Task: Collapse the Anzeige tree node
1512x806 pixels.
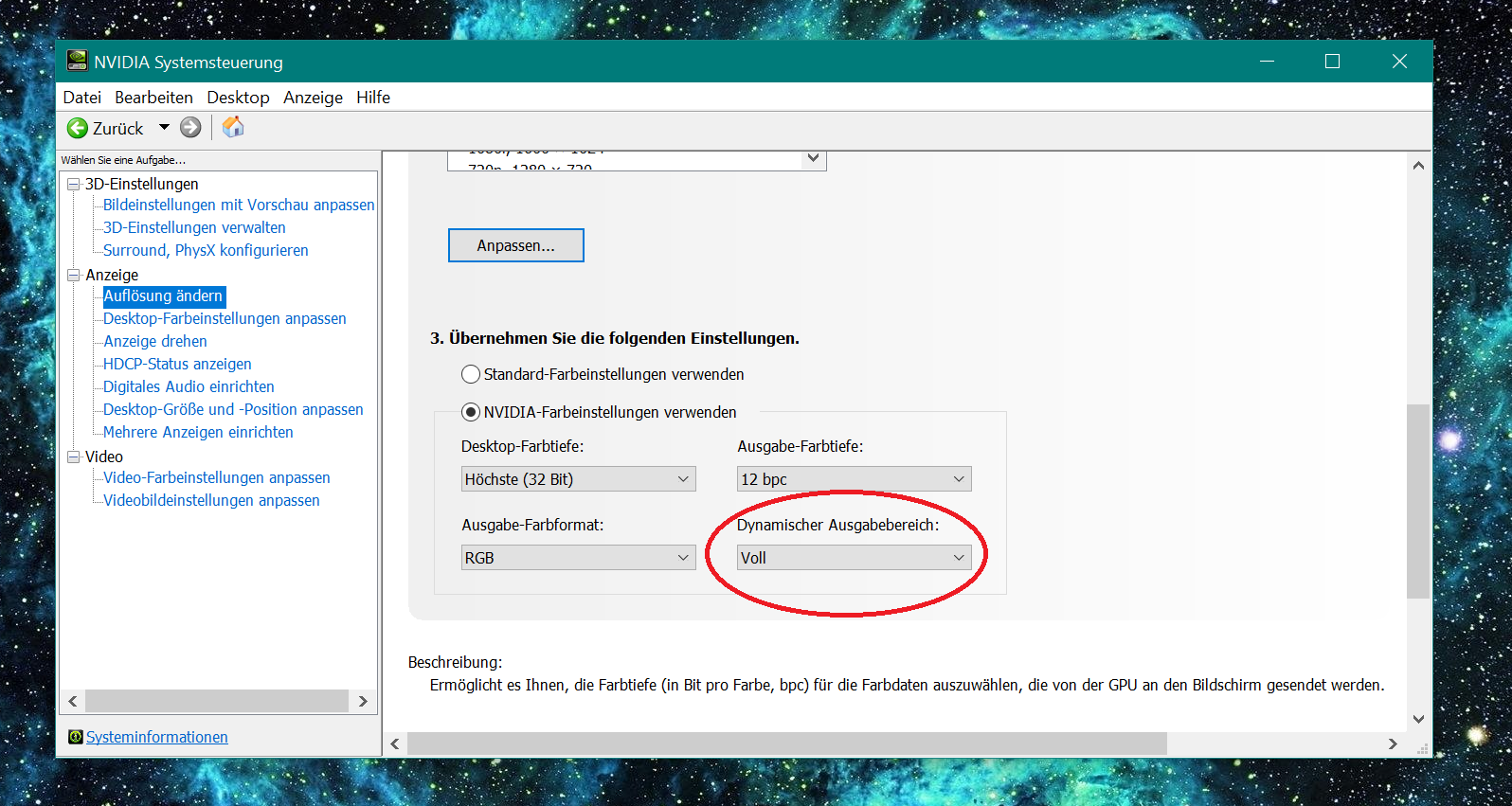Action: (73, 275)
